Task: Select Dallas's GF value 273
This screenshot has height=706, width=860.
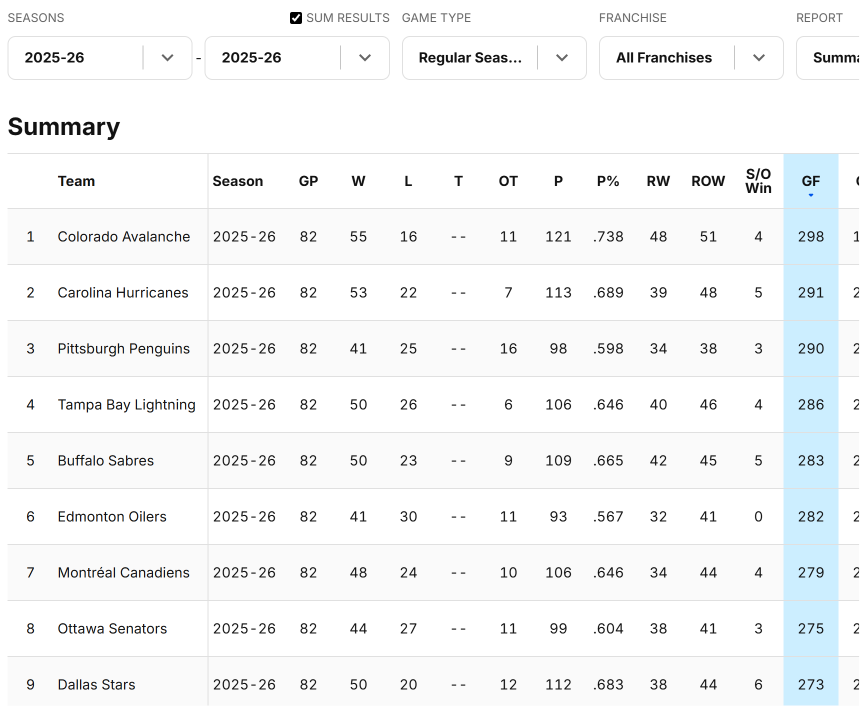Action: click(811, 684)
